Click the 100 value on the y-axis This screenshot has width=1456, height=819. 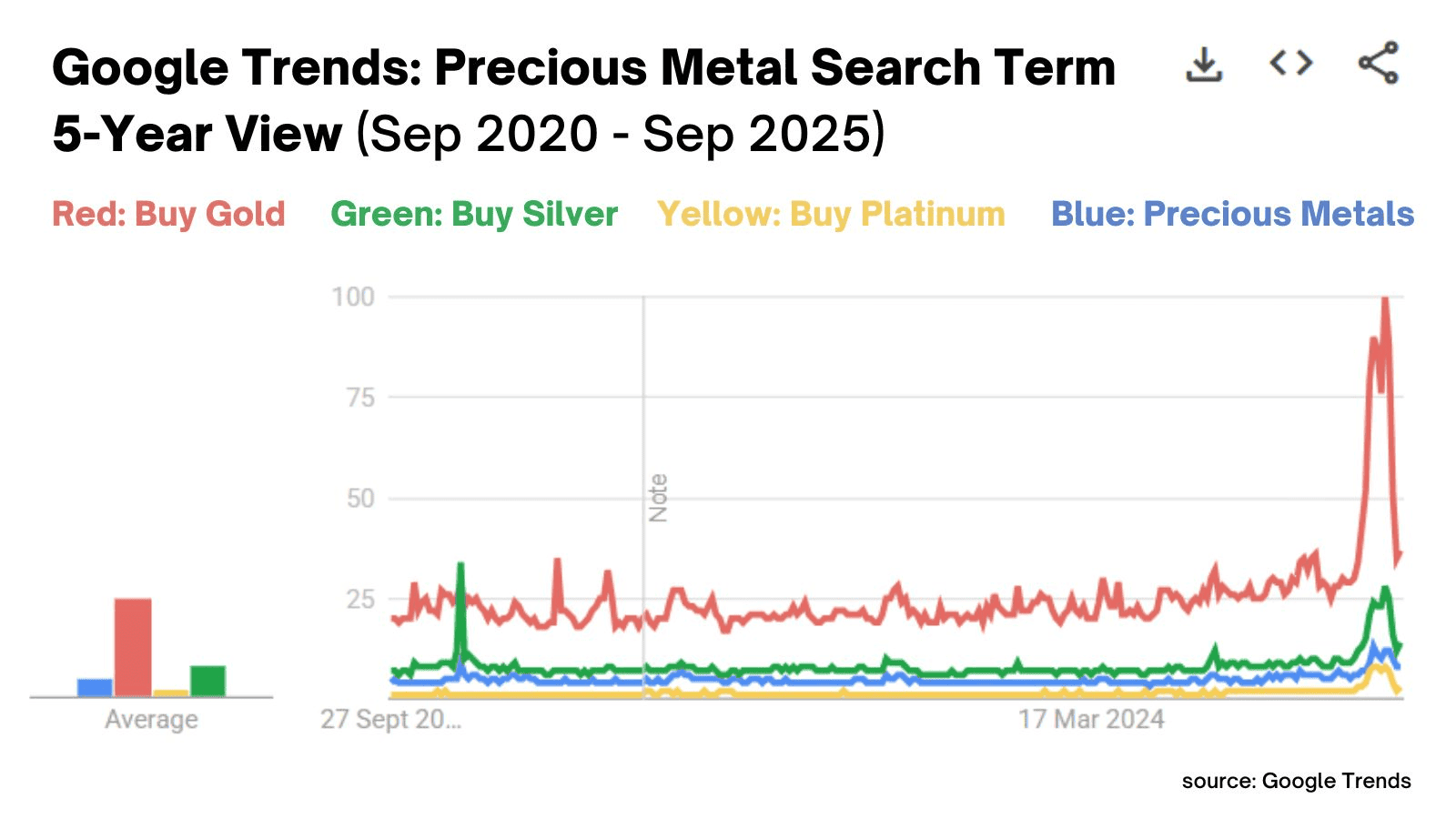[x=352, y=297]
